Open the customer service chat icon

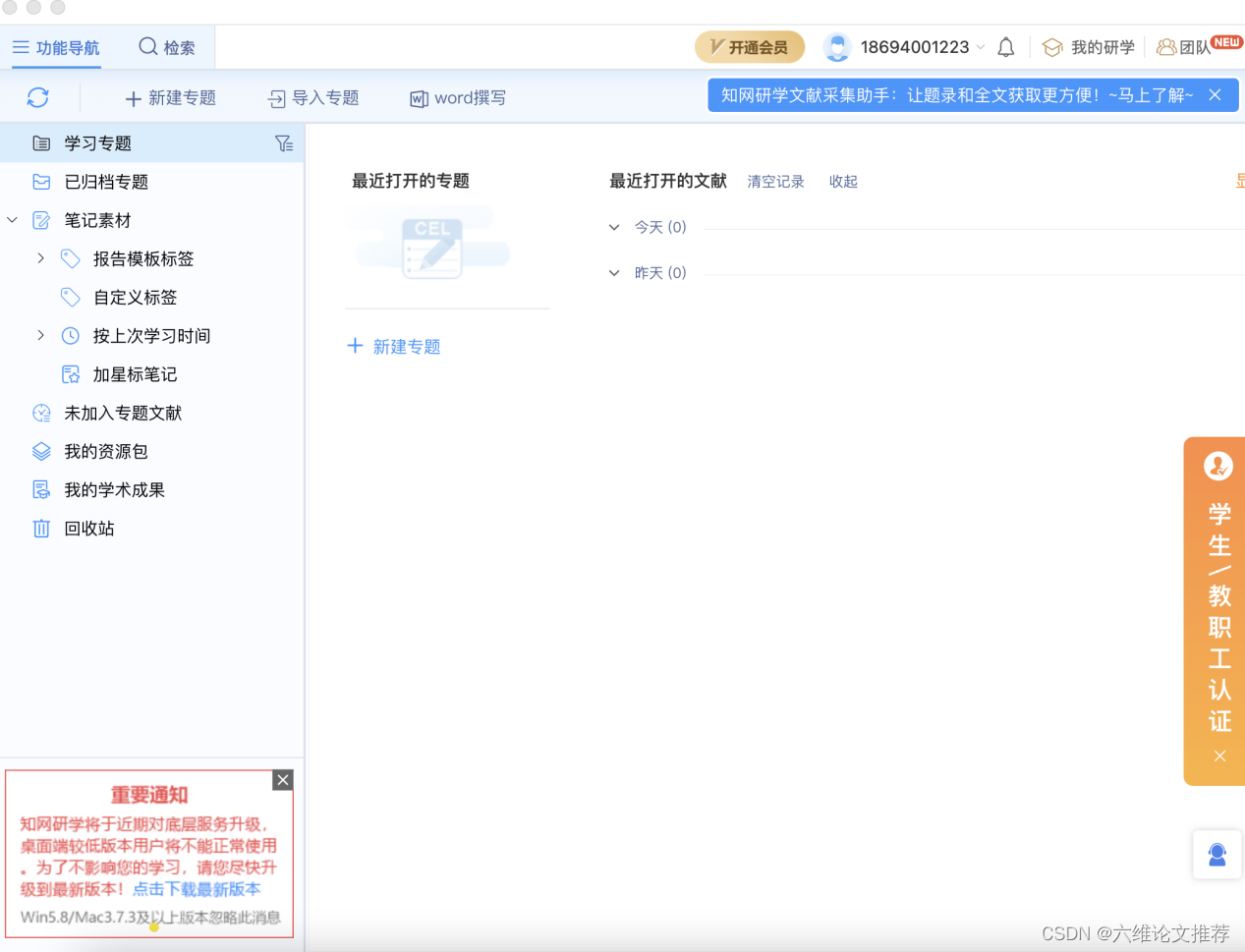click(x=1217, y=856)
